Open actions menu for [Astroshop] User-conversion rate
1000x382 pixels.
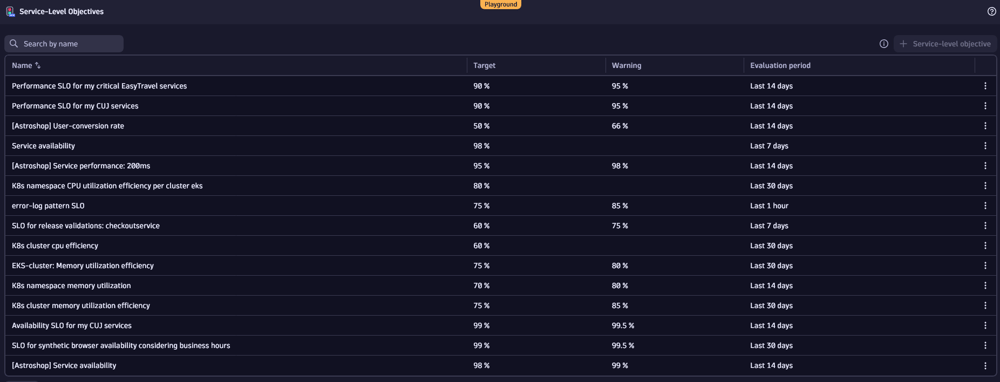(x=985, y=126)
